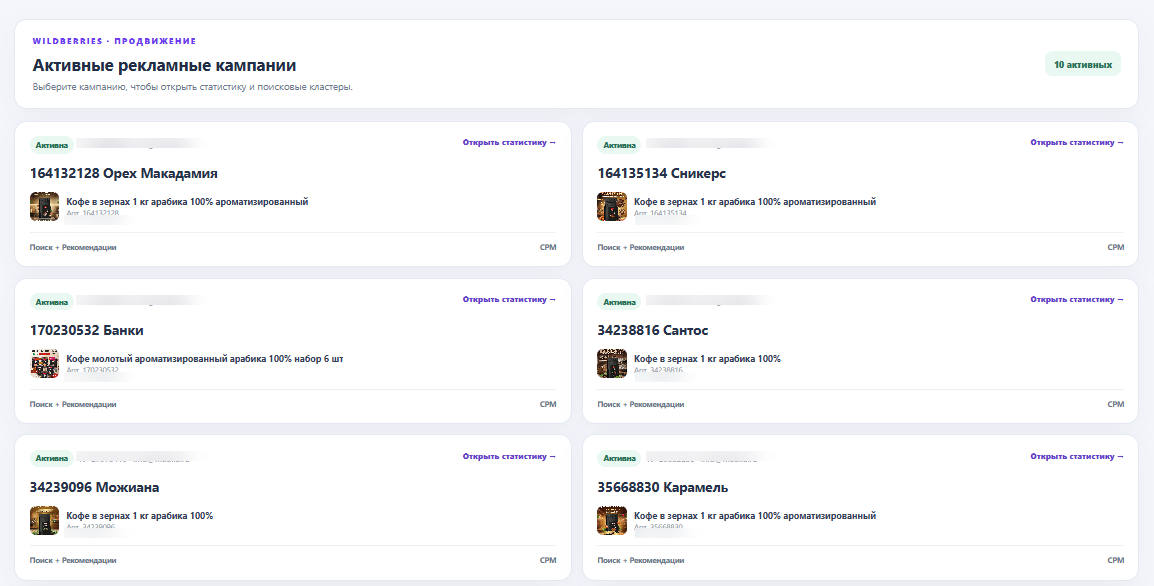Click the Активна badge on Орех Макадамия card
Screen dimensions: 1154x586
click(x=52, y=145)
